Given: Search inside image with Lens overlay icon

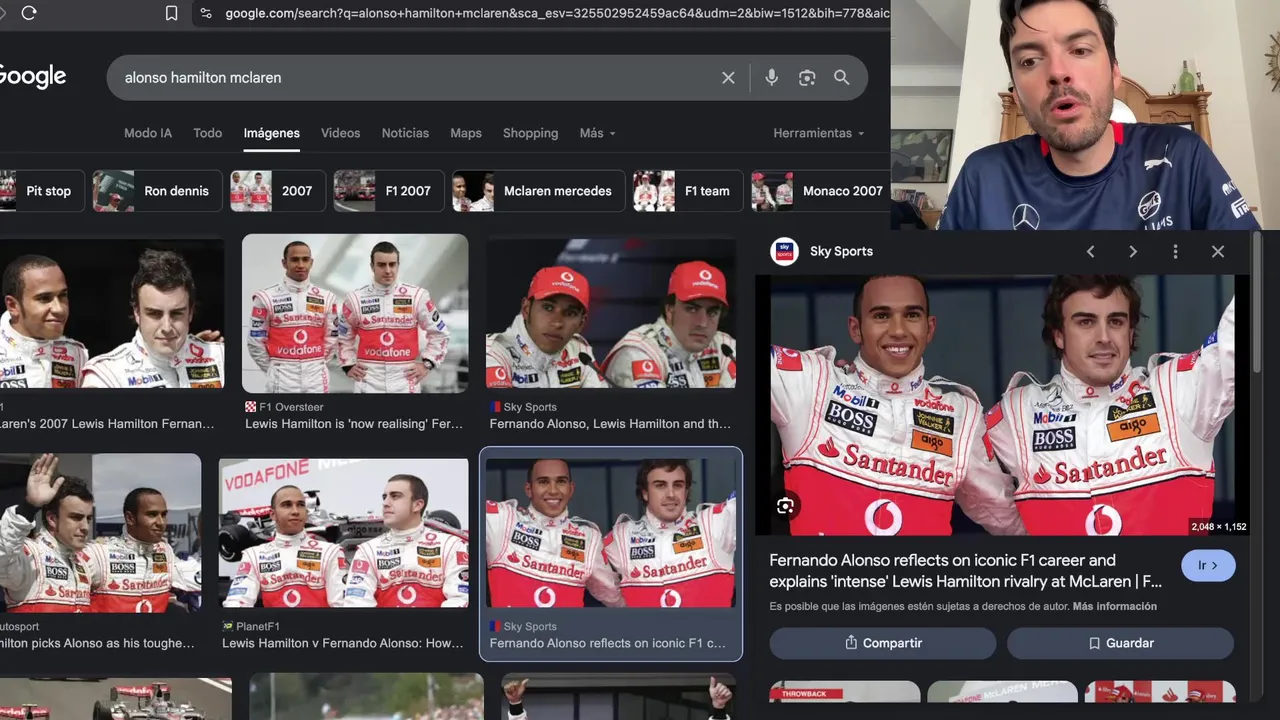Looking at the screenshot, I should 785,506.
